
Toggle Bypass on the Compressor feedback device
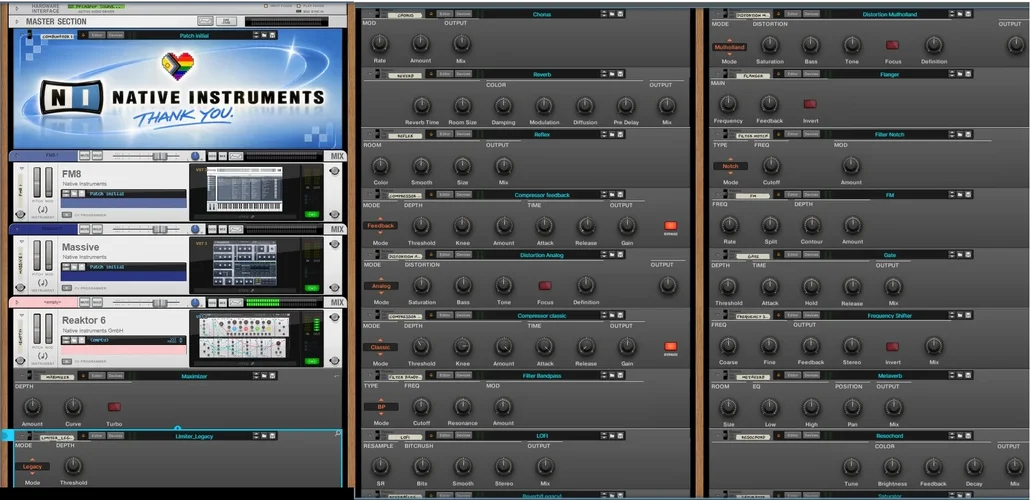(x=670, y=226)
